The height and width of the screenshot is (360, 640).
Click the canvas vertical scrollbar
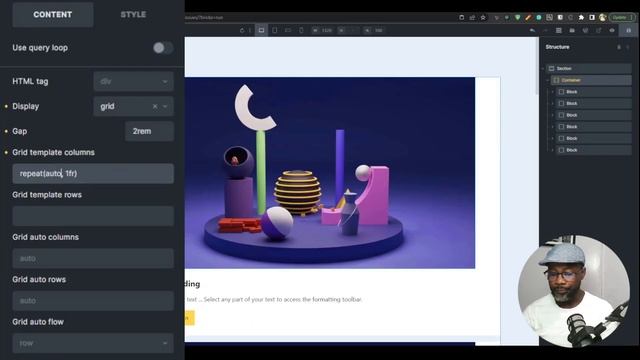[537, 67]
